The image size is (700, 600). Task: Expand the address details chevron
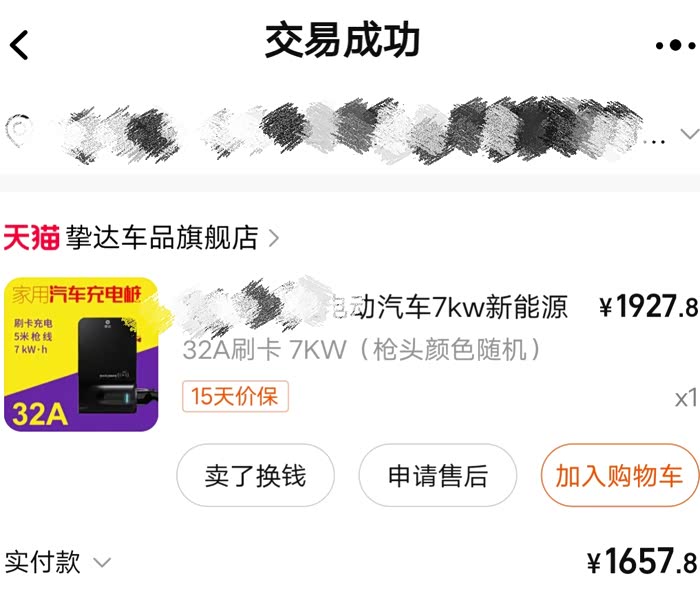(690, 133)
